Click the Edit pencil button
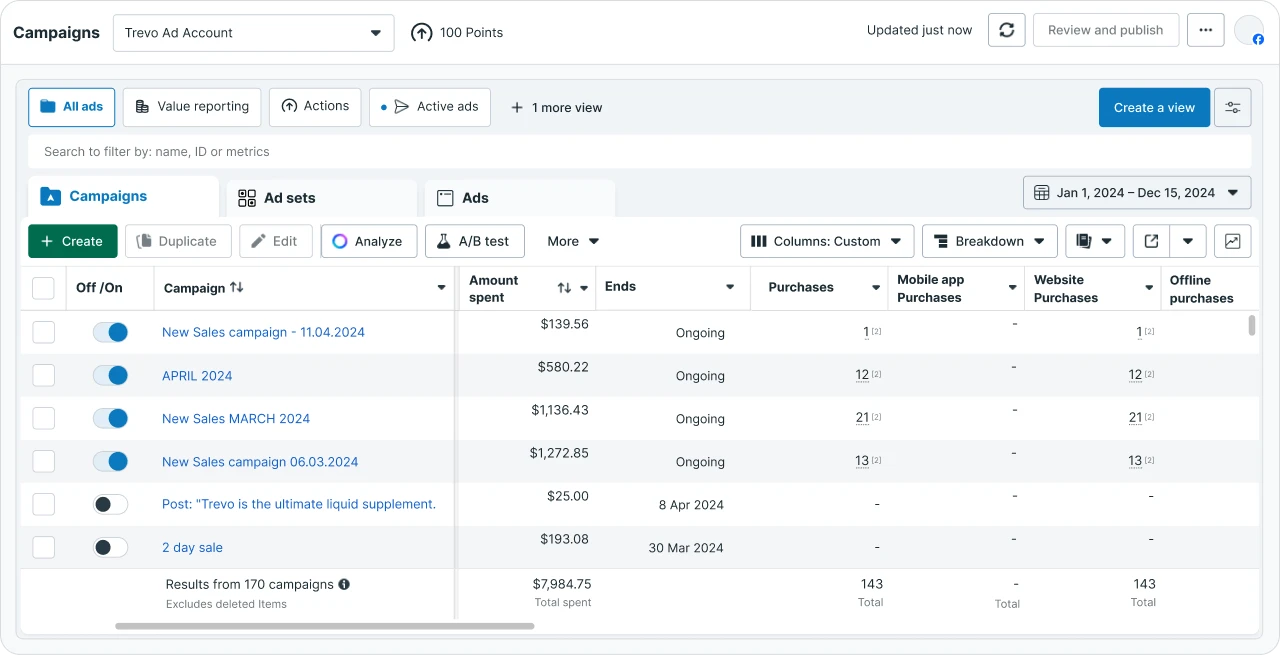1280x655 pixels. point(276,241)
